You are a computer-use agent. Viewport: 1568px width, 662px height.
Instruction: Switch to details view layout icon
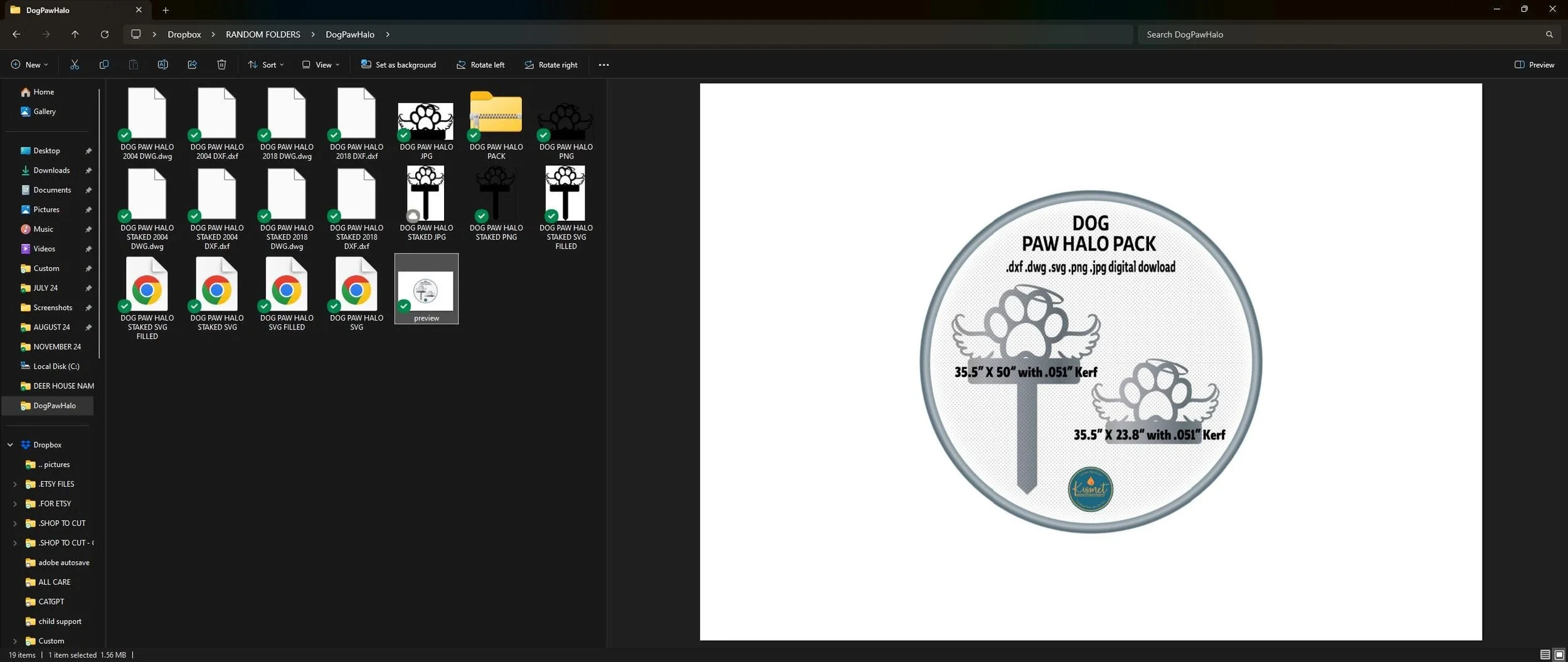coord(1545,654)
